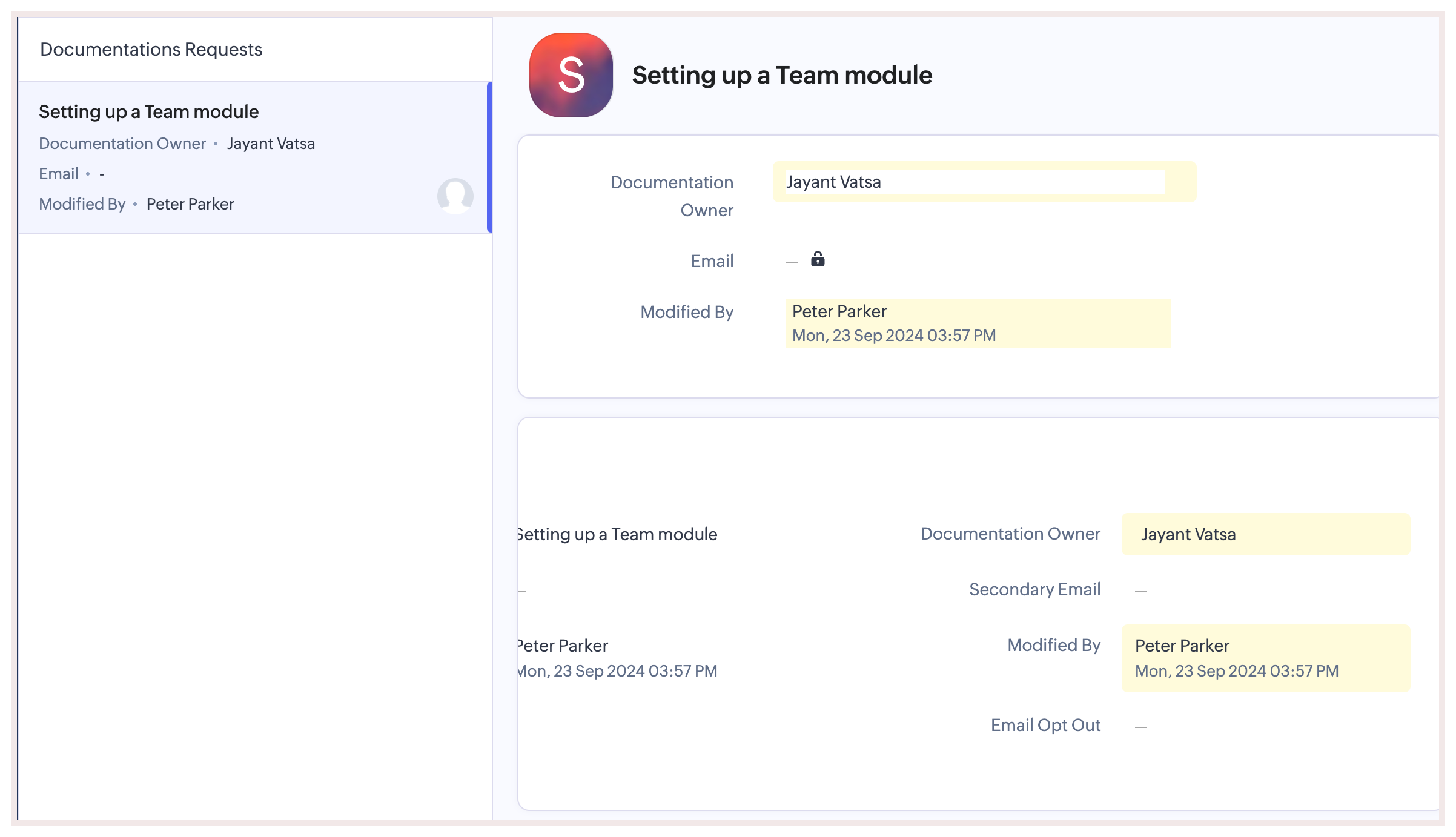Screen dimensions: 1456x837
Task: Click Peter Parker in lower Modified By field
Action: click(1182, 646)
